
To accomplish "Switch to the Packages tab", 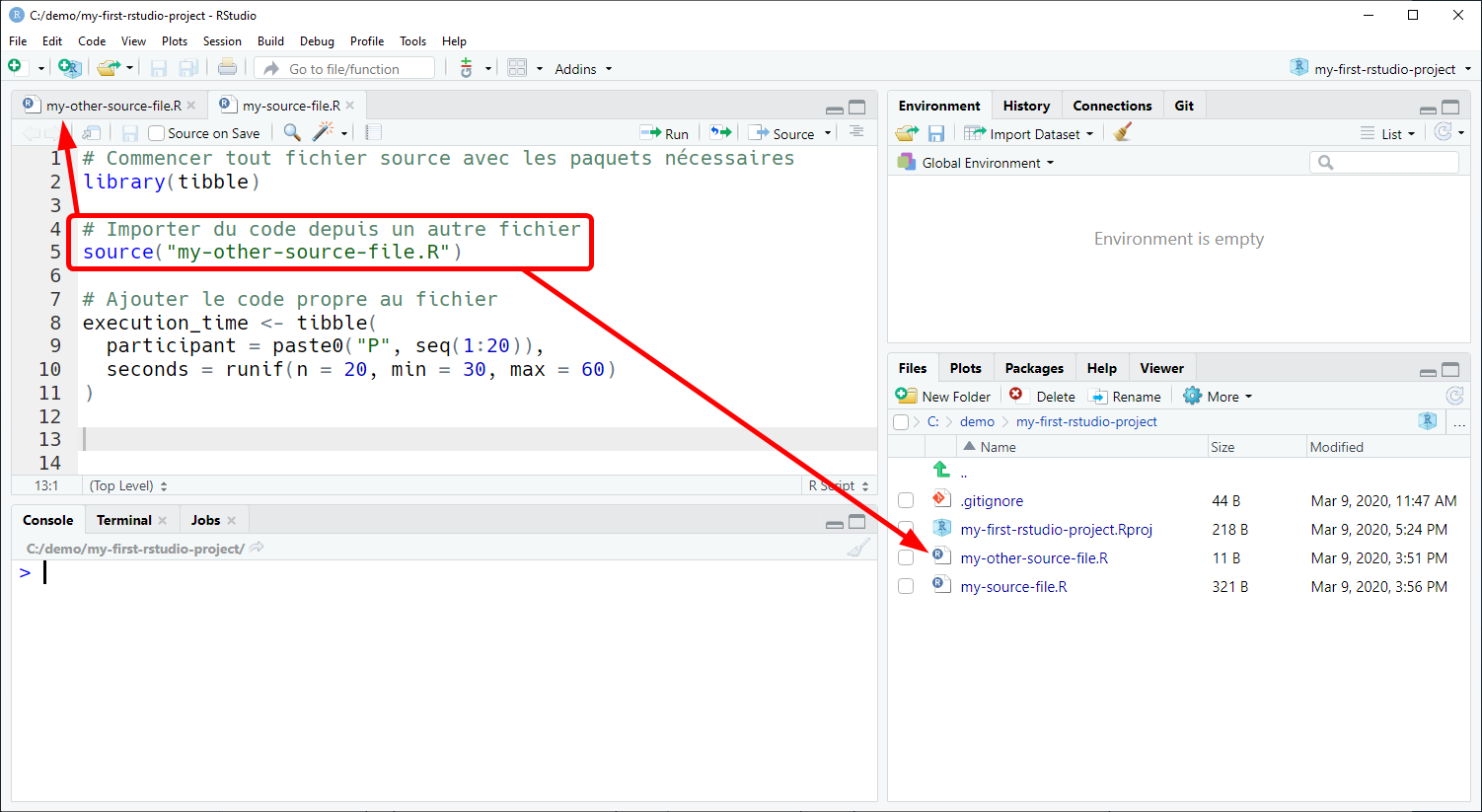I will (1034, 368).
